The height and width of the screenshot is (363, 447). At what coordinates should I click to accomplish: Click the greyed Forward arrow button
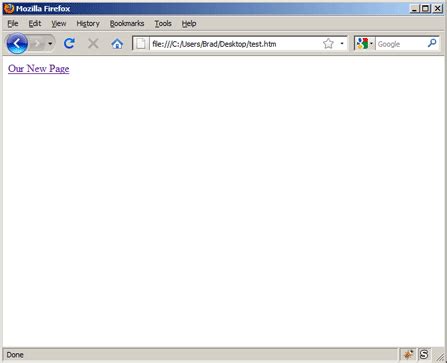(37, 43)
